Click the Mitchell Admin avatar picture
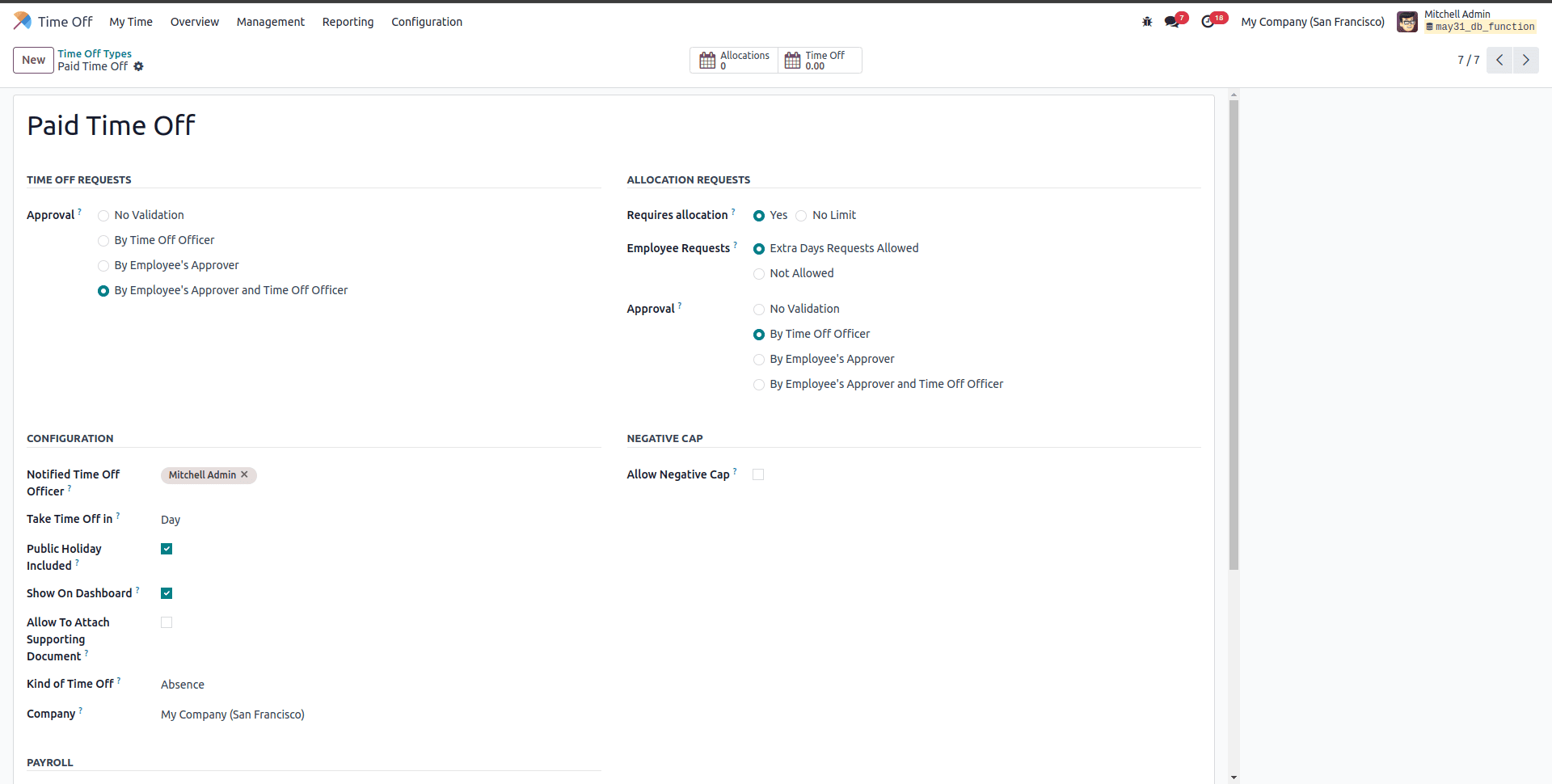The width and height of the screenshot is (1552, 784). click(x=1407, y=22)
